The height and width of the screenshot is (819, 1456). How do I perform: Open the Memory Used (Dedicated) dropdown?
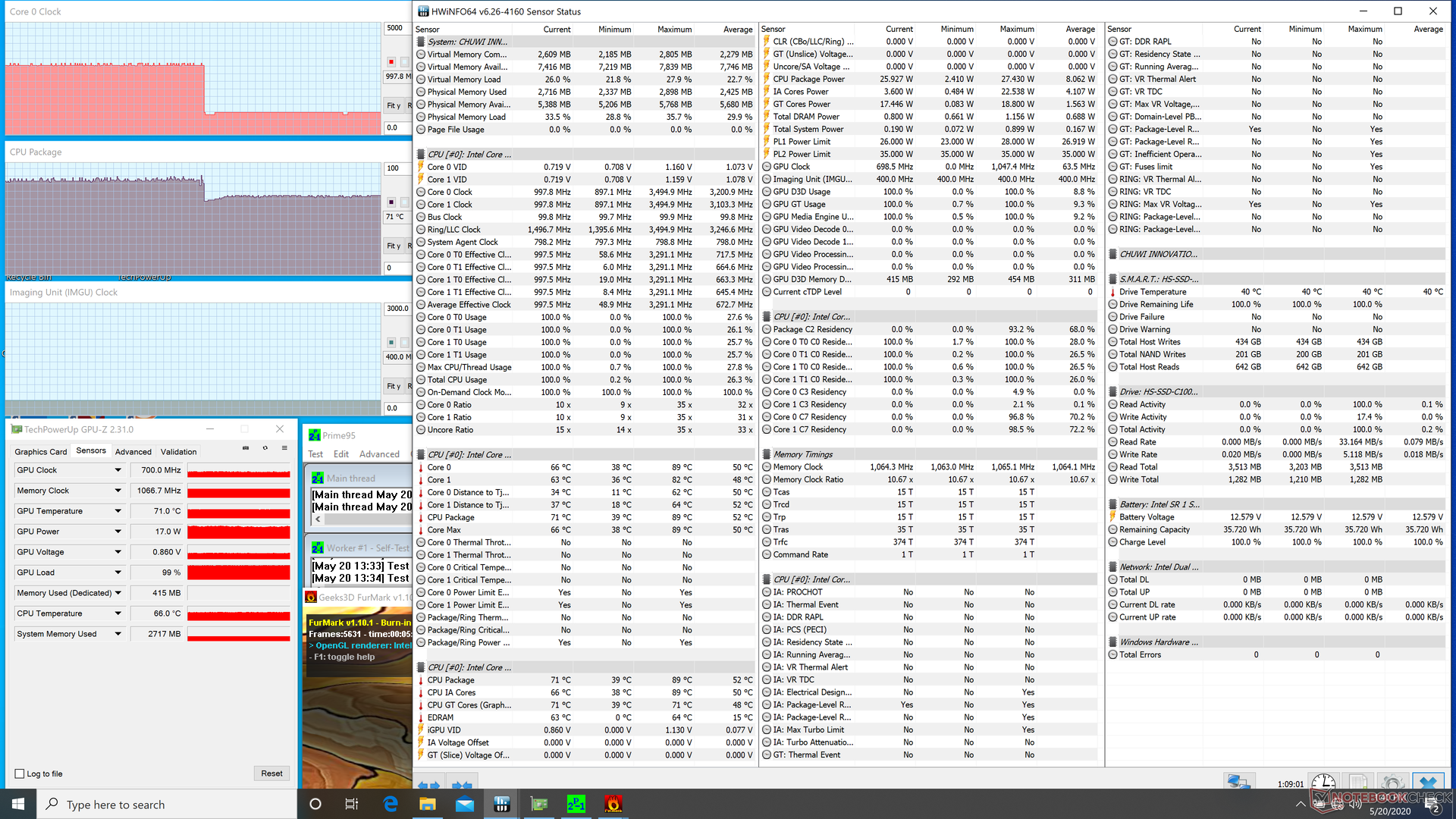[x=118, y=593]
